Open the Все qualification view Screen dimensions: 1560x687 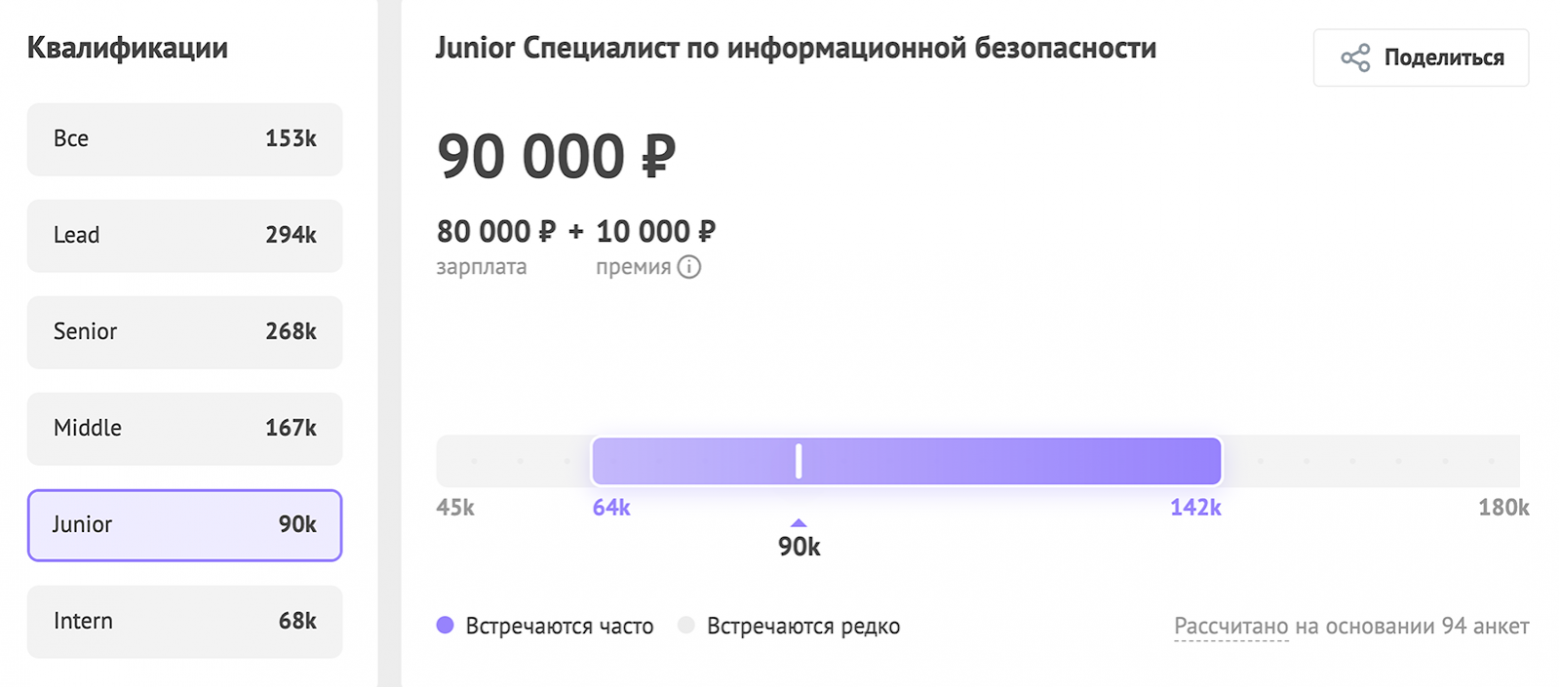click(184, 139)
